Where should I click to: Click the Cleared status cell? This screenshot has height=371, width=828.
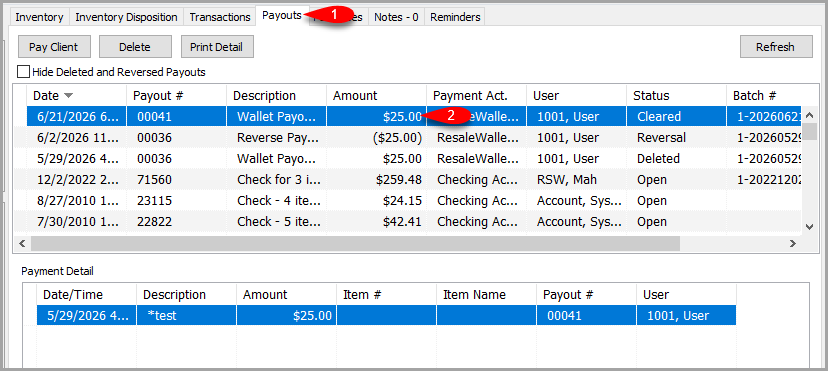tap(676, 116)
